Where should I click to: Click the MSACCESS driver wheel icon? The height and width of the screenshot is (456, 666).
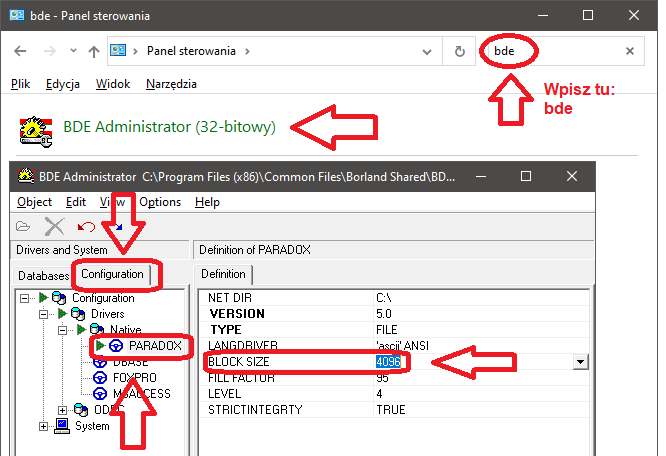tap(100, 394)
